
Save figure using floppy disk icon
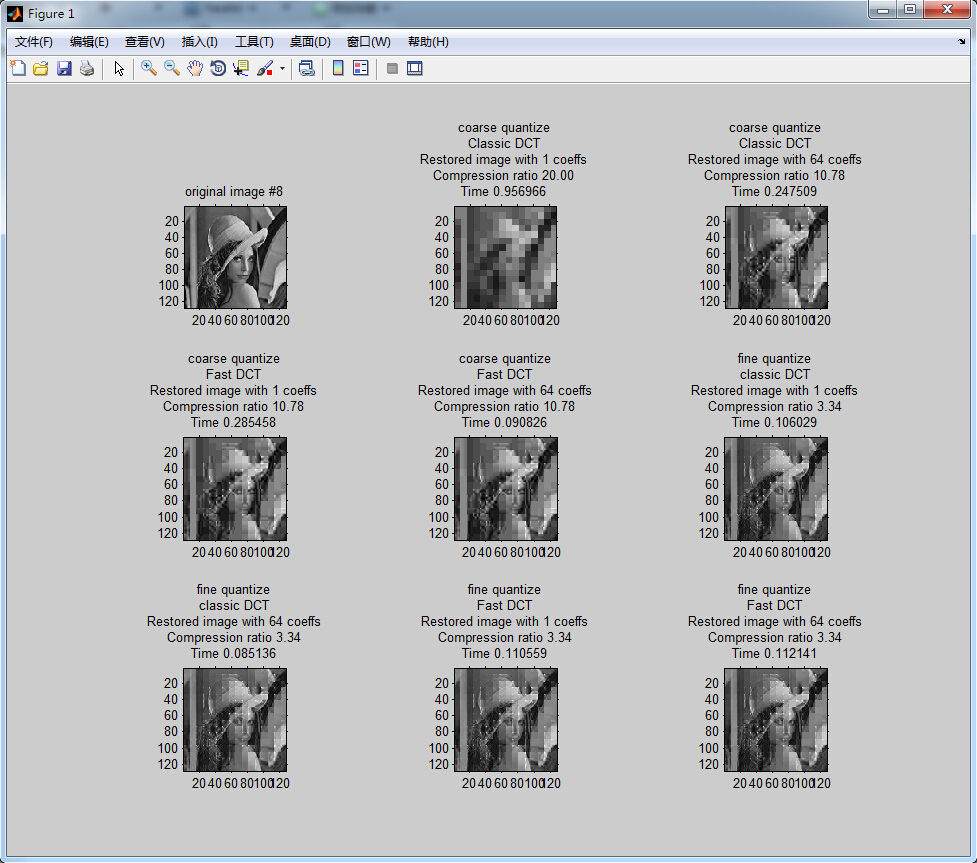tap(64, 69)
